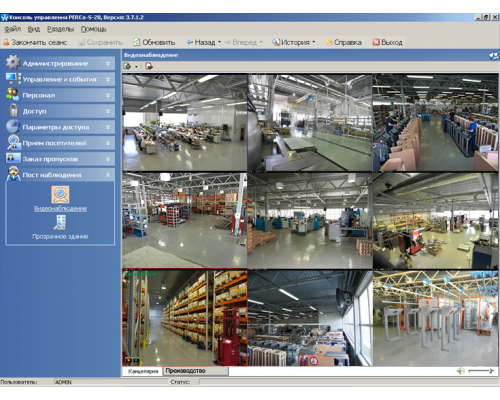Expand the Заказ пропусков chevron

[108, 159]
